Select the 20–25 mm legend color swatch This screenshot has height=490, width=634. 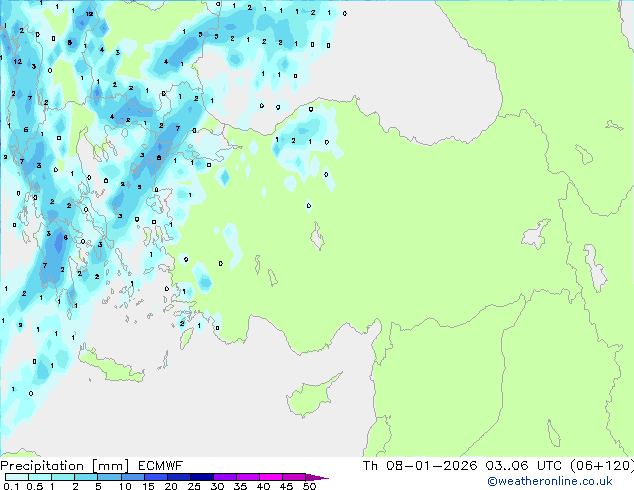click(178, 477)
